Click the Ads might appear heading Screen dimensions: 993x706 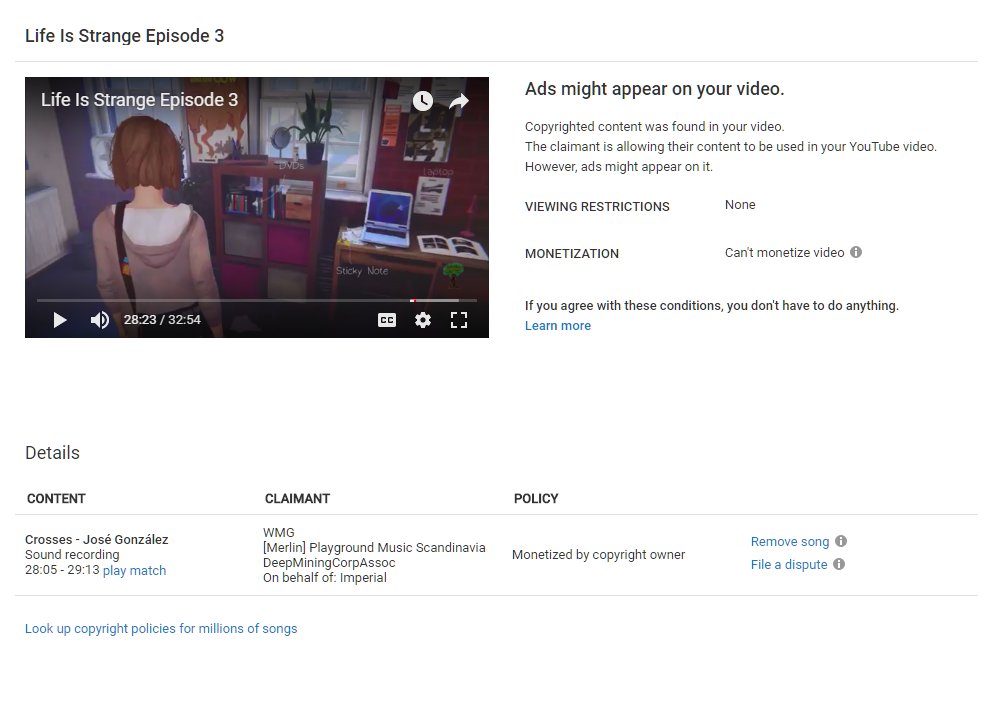(x=654, y=89)
